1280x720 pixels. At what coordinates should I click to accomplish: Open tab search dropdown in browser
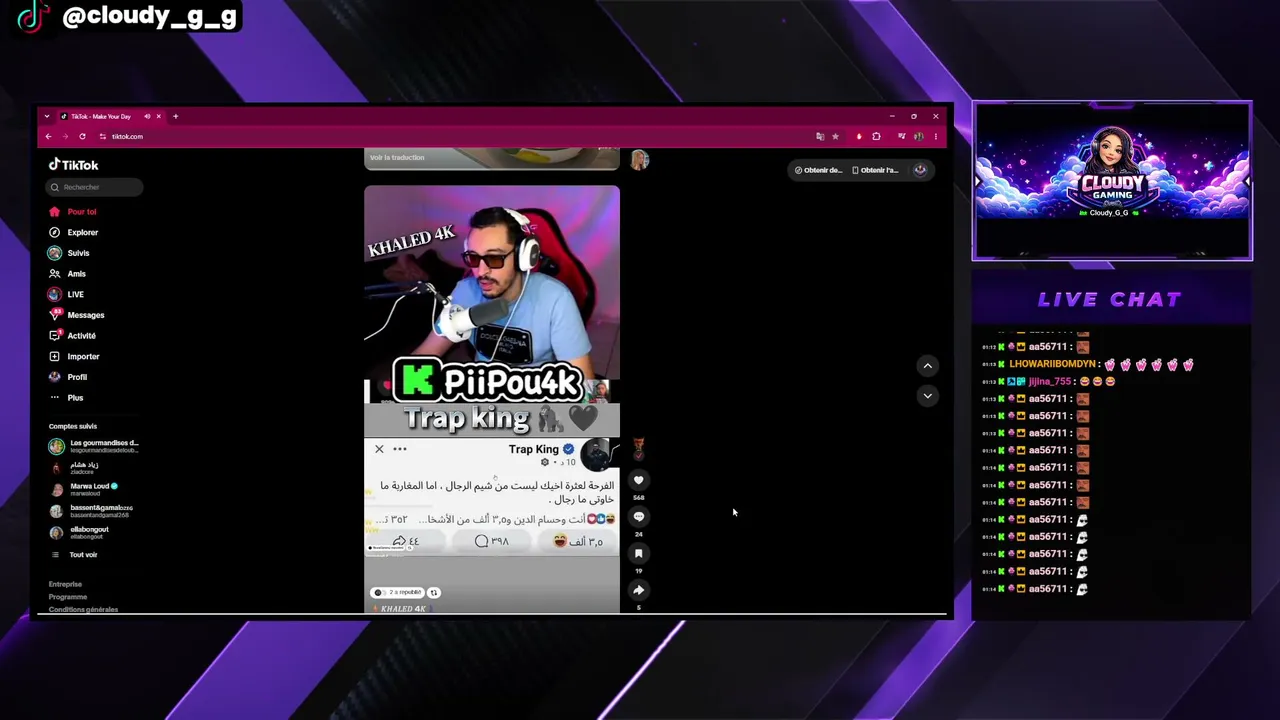(46, 117)
